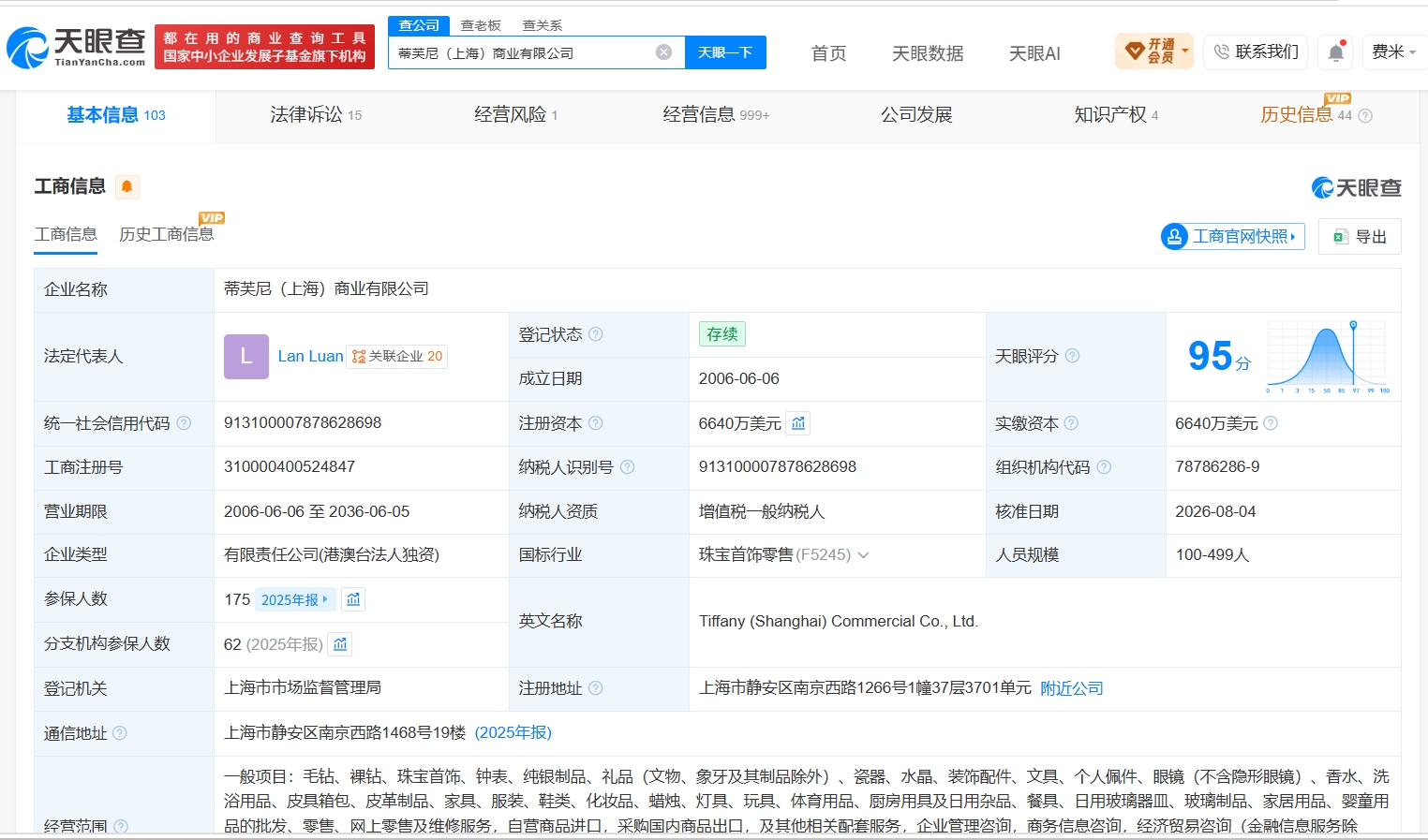Switch to the 公司发展 tab
The image size is (1428, 840).
coord(916,115)
